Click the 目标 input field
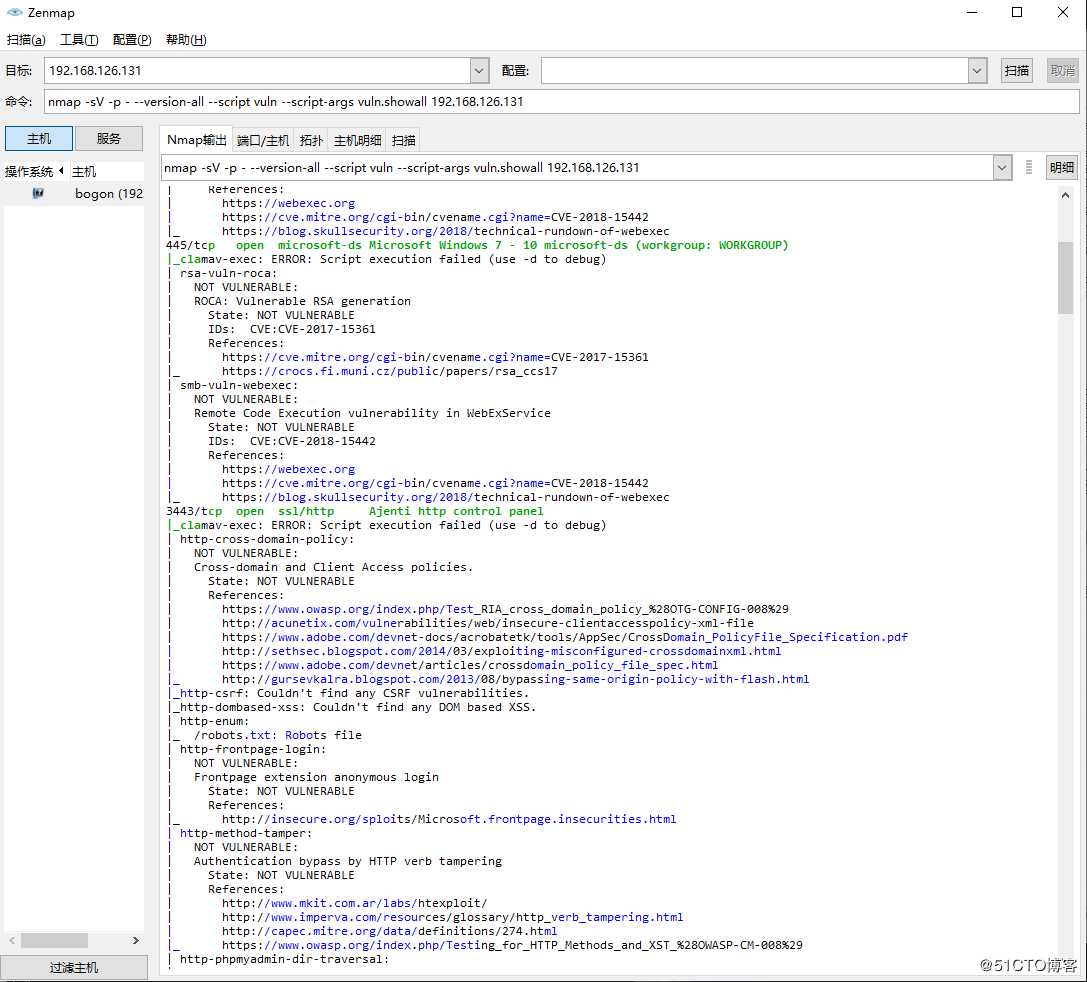 pos(257,71)
